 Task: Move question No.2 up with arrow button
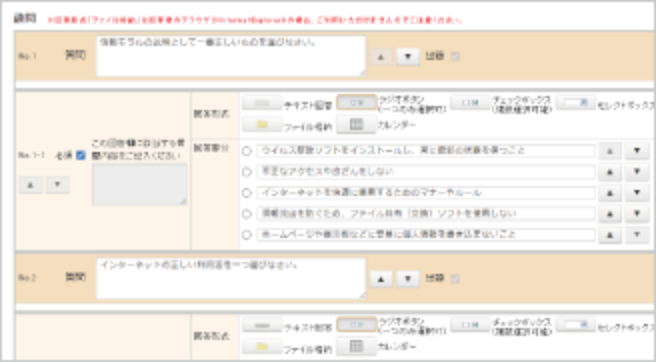click(381, 279)
